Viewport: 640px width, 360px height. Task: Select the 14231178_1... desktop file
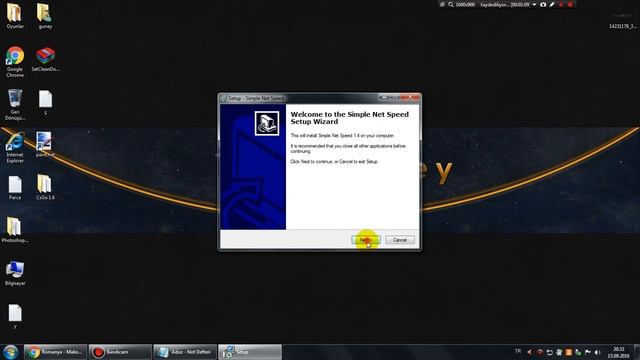(x=622, y=21)
